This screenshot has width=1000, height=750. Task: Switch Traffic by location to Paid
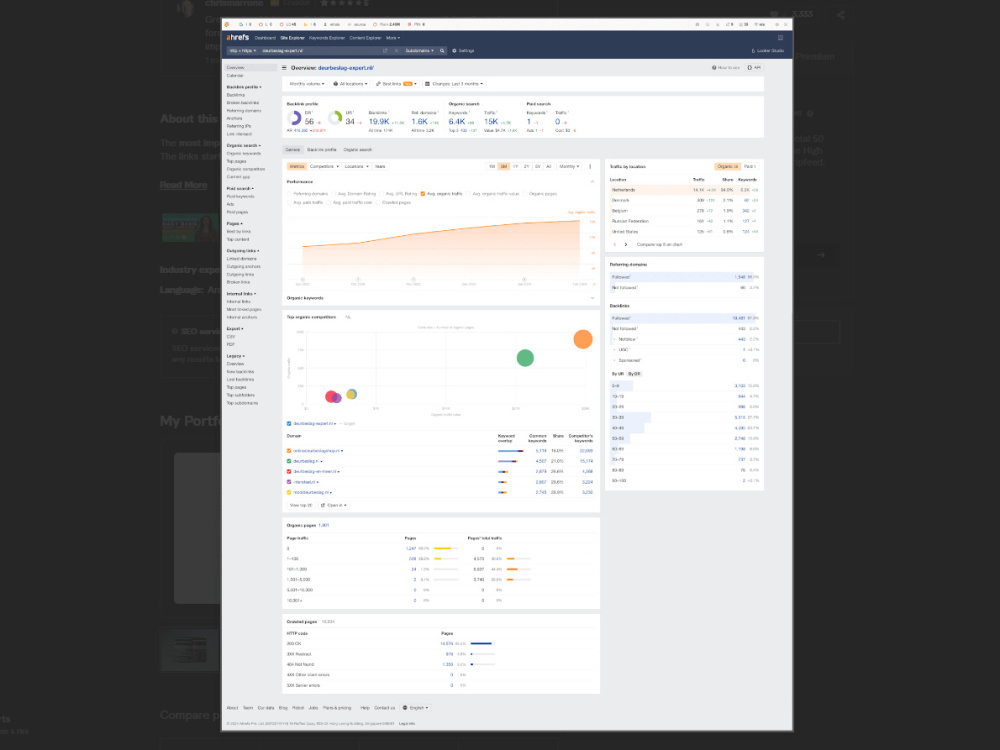click(749, 166)
